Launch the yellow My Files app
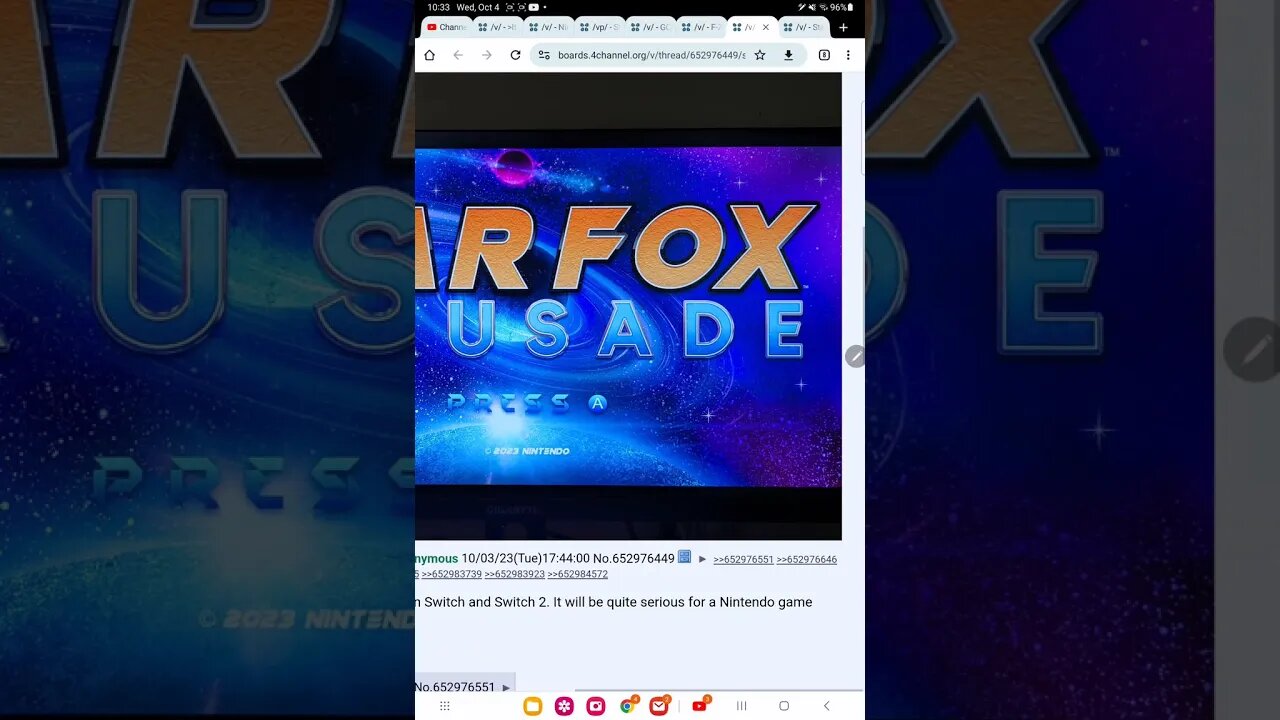This screenshot has width=1280, height=720. (532, 706)
